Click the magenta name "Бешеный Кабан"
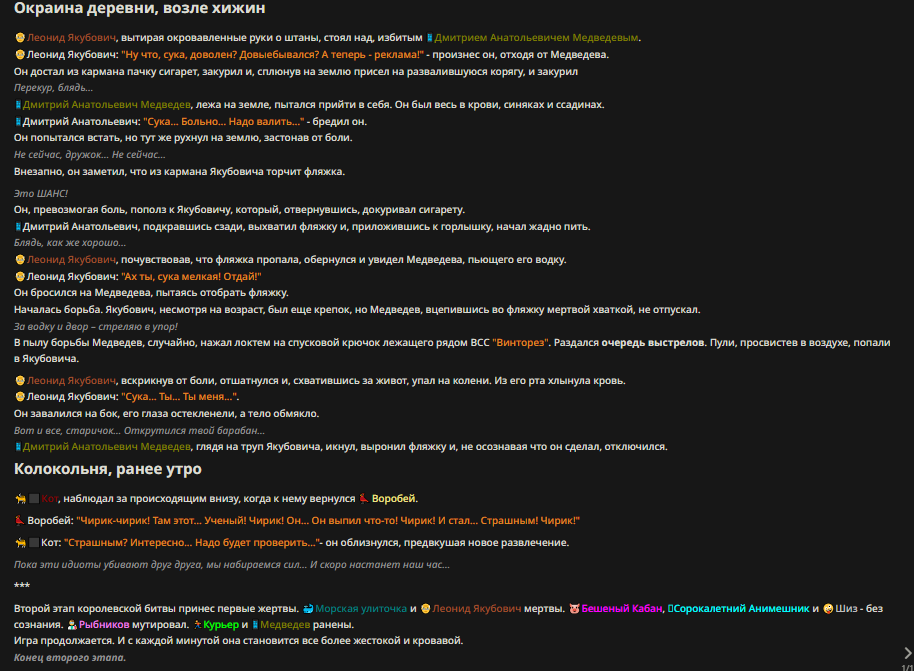914x671 pixels. [x=622, y=608]
